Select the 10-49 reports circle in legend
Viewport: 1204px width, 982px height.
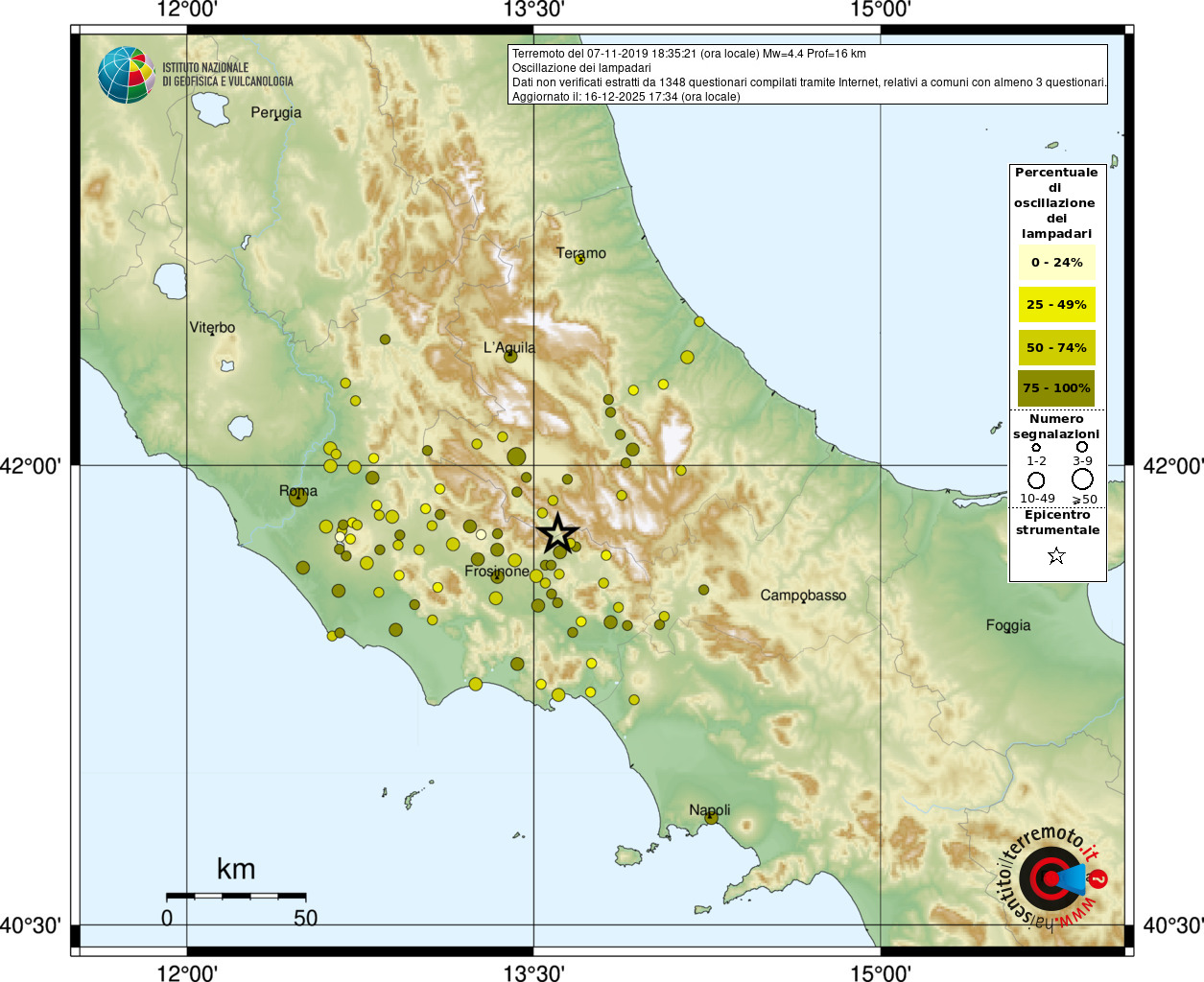[x=1036, y=479]
